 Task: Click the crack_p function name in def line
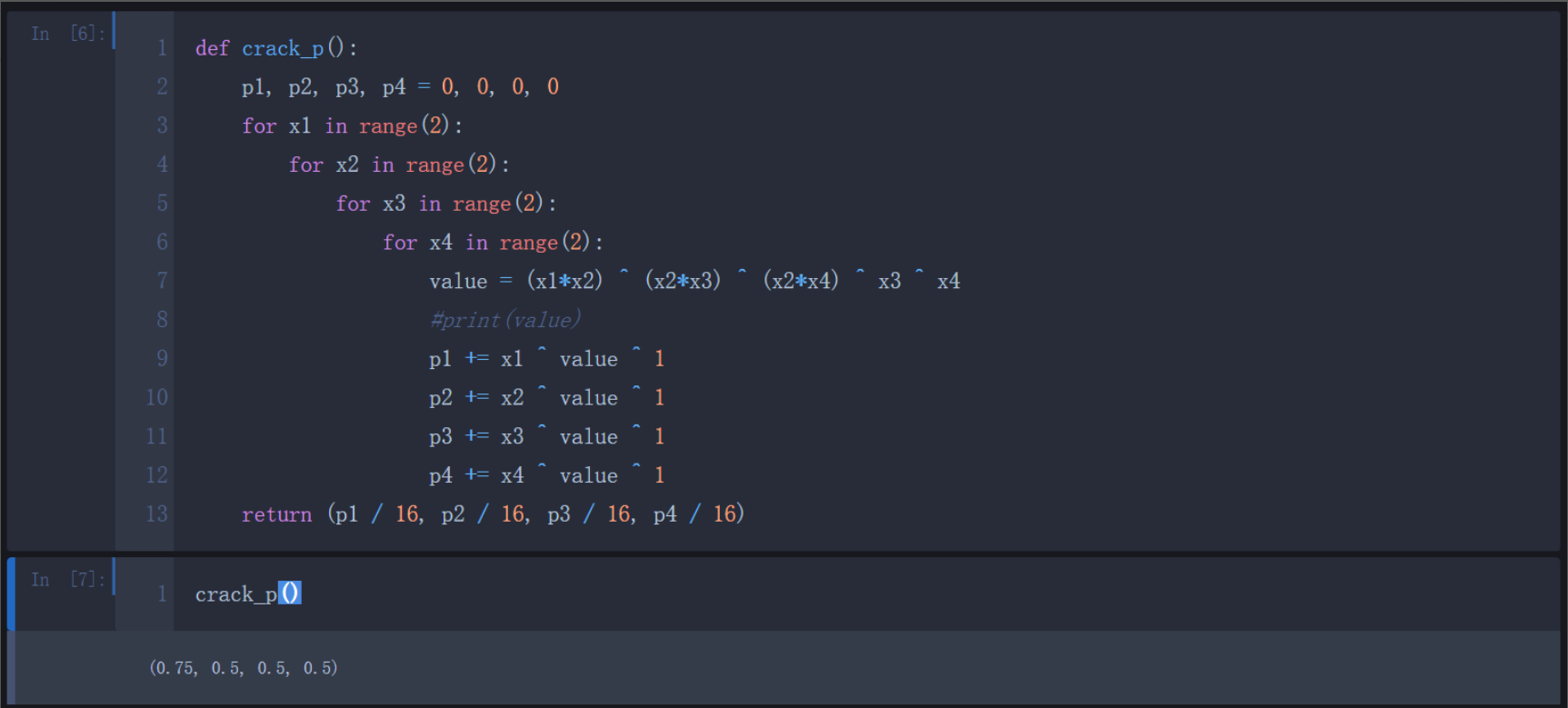[282, 48]
